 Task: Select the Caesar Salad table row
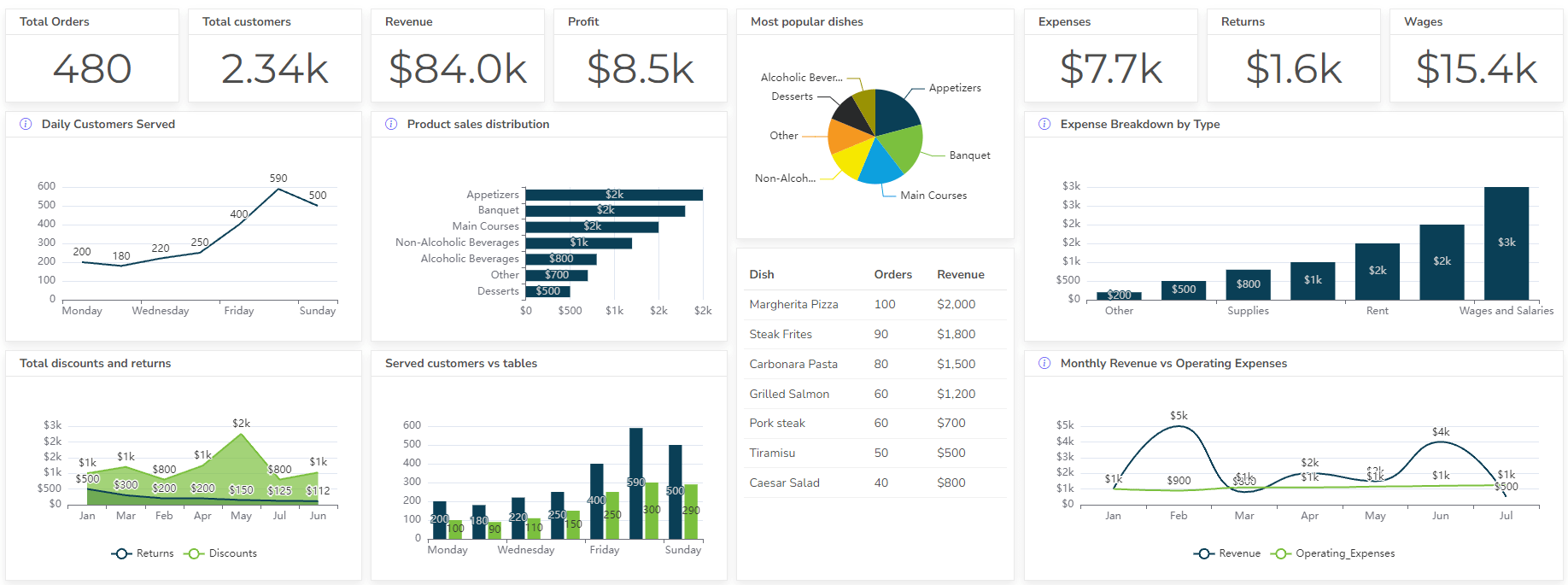coord(875,483)
